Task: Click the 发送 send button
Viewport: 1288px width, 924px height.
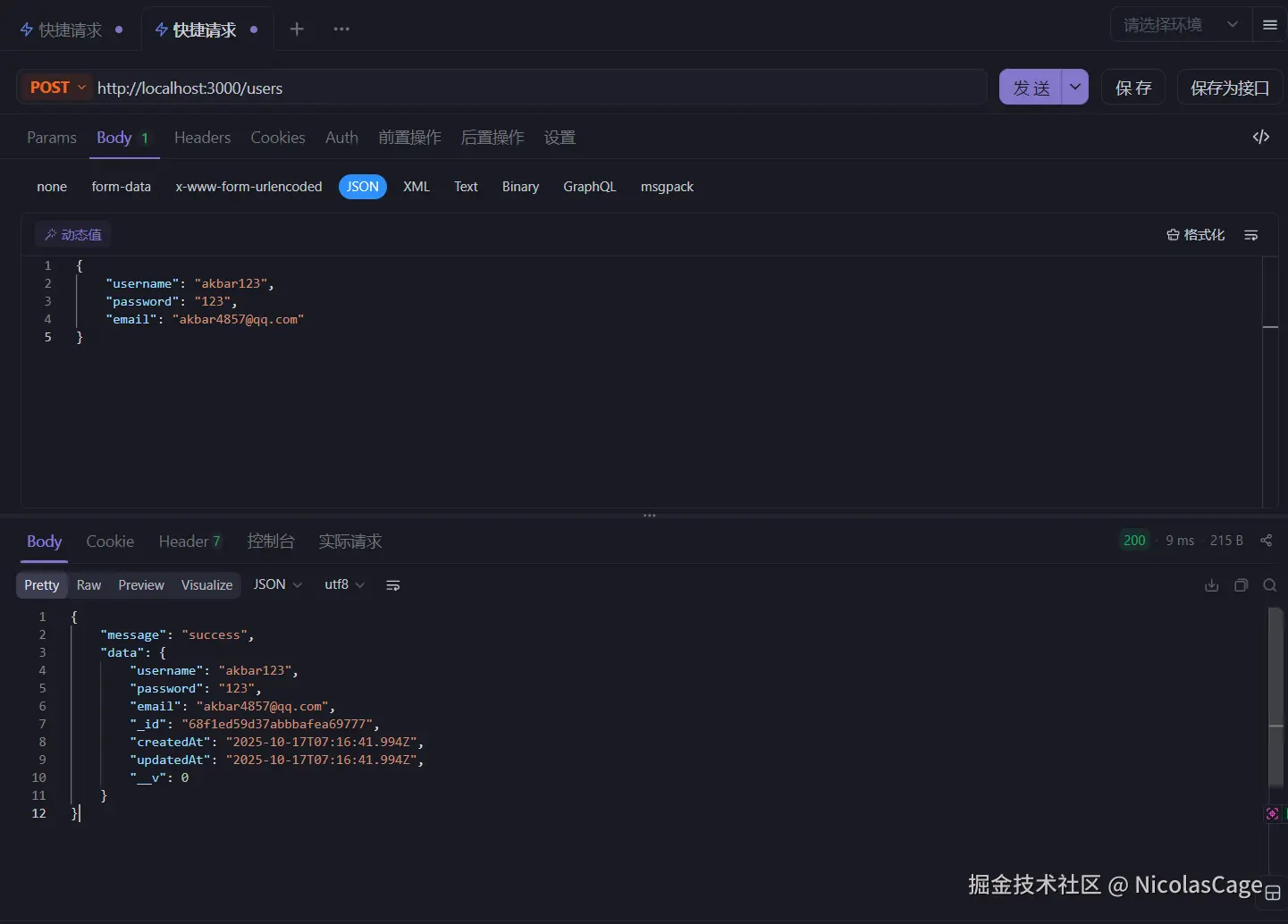Action: (x=1031, y=88)
